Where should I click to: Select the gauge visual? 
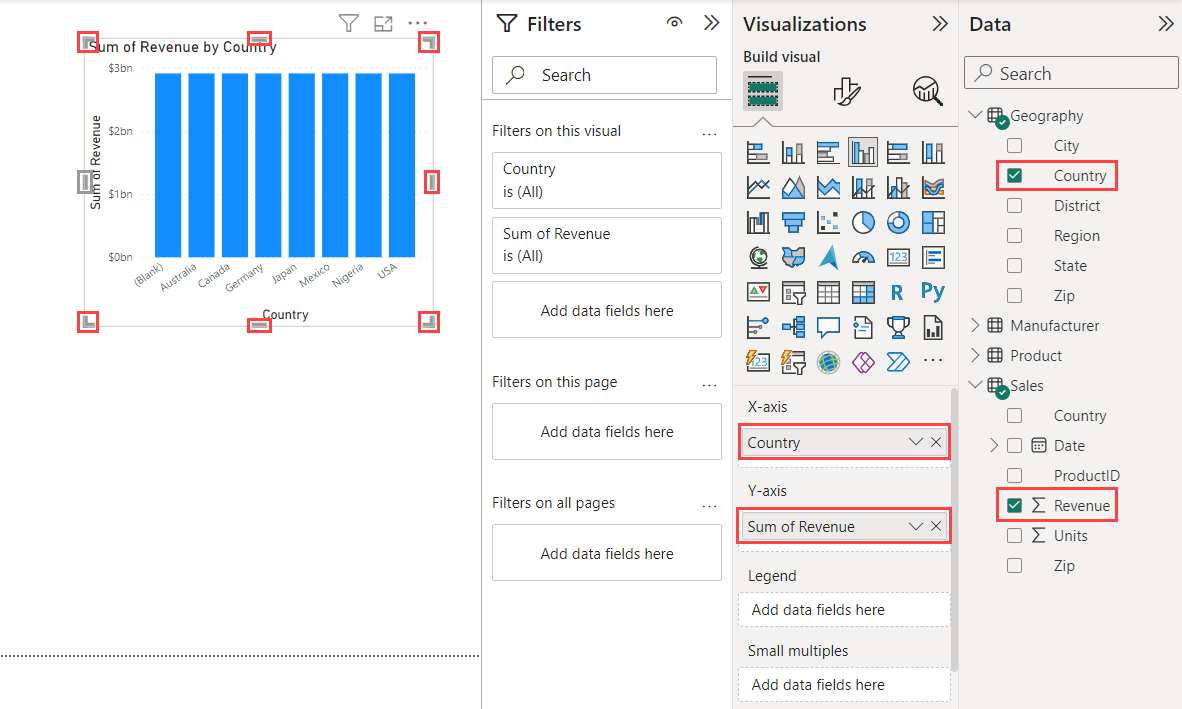pos(862,258)
